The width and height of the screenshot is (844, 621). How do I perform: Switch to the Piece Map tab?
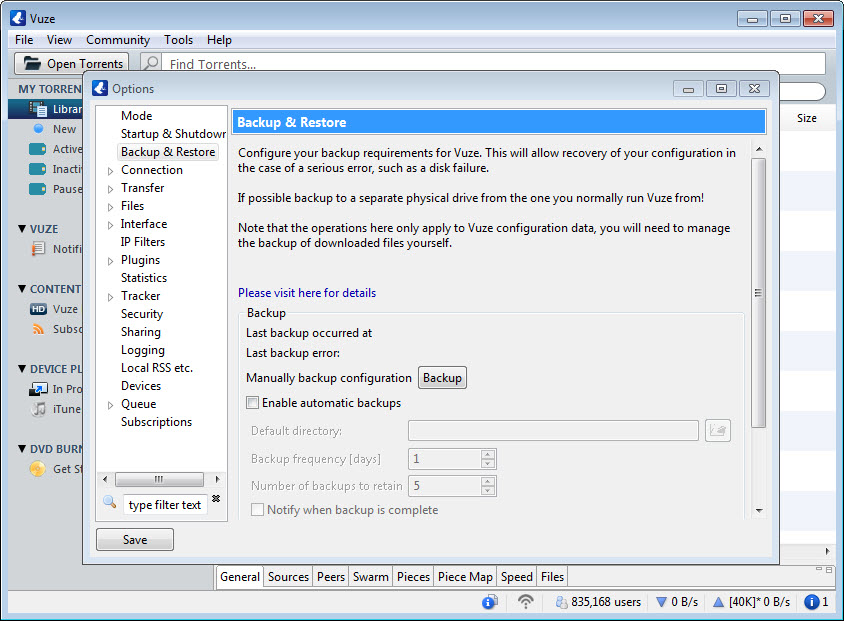(x=465, y=577)
